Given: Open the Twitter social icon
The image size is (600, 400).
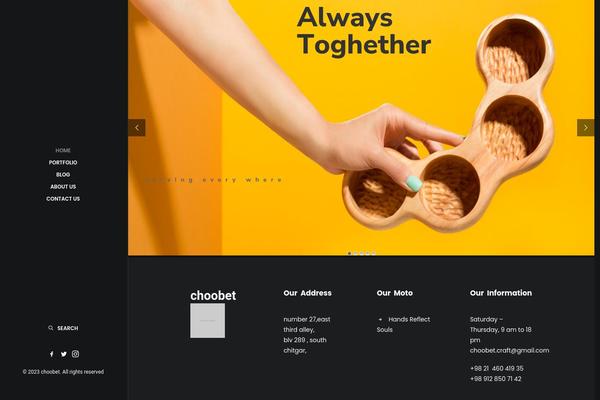Looking at the screenshot, I should point(64,354).
